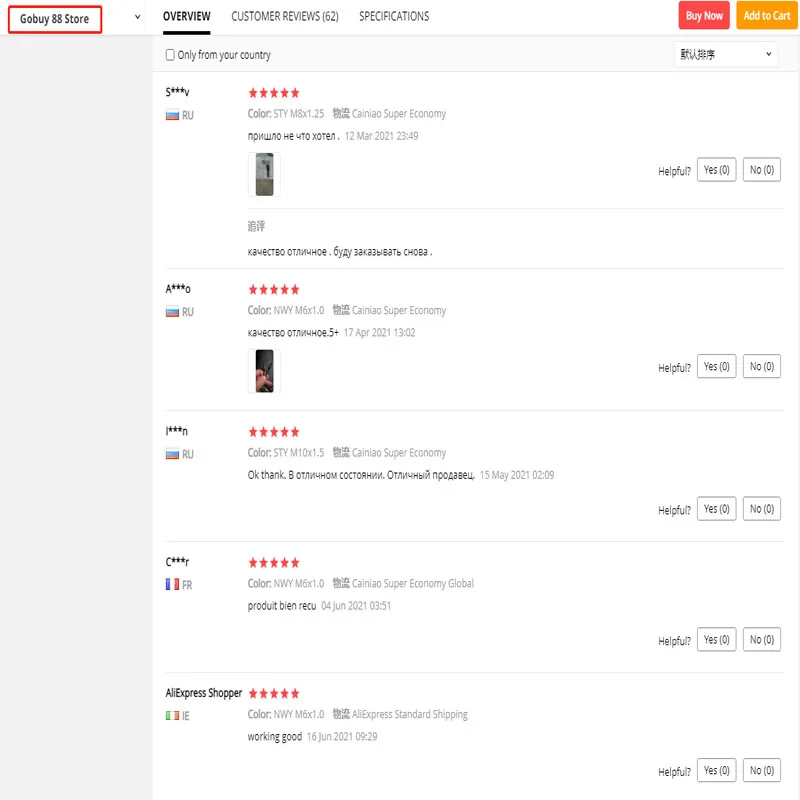Open the photo thumbnail in S***v's review

(264, 175)
